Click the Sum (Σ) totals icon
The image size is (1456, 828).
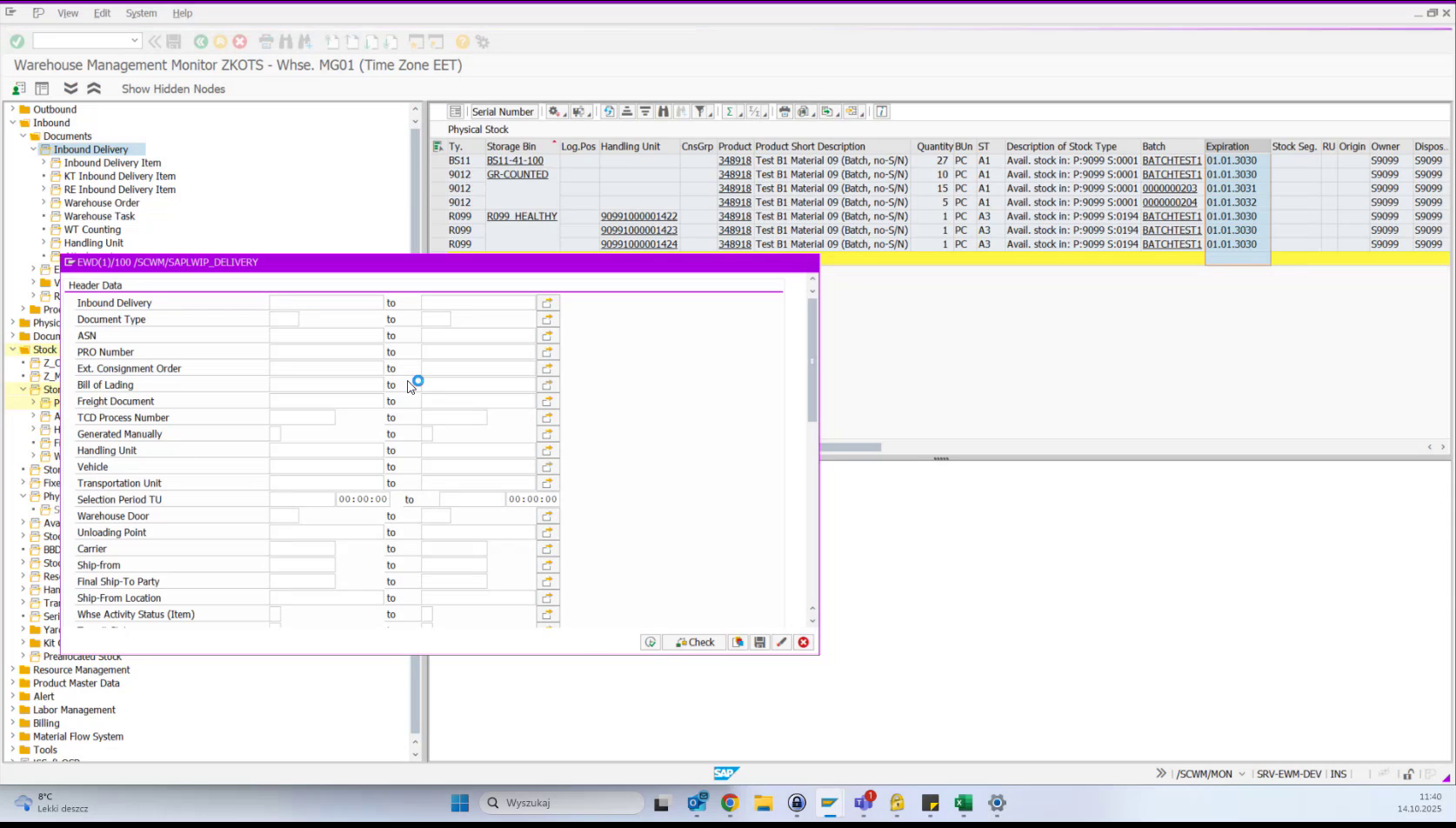tap(731, 111)
